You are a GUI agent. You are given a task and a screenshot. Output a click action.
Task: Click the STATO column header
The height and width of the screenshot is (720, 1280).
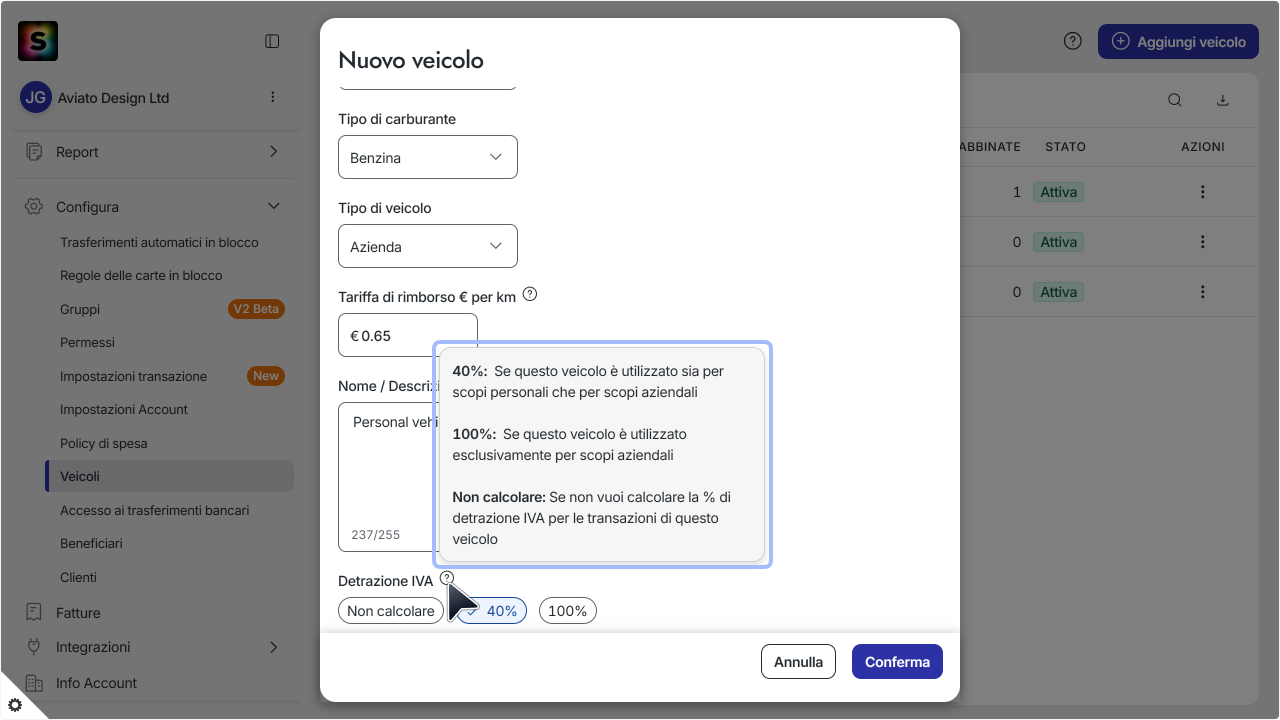click(x=1065, y=146)
